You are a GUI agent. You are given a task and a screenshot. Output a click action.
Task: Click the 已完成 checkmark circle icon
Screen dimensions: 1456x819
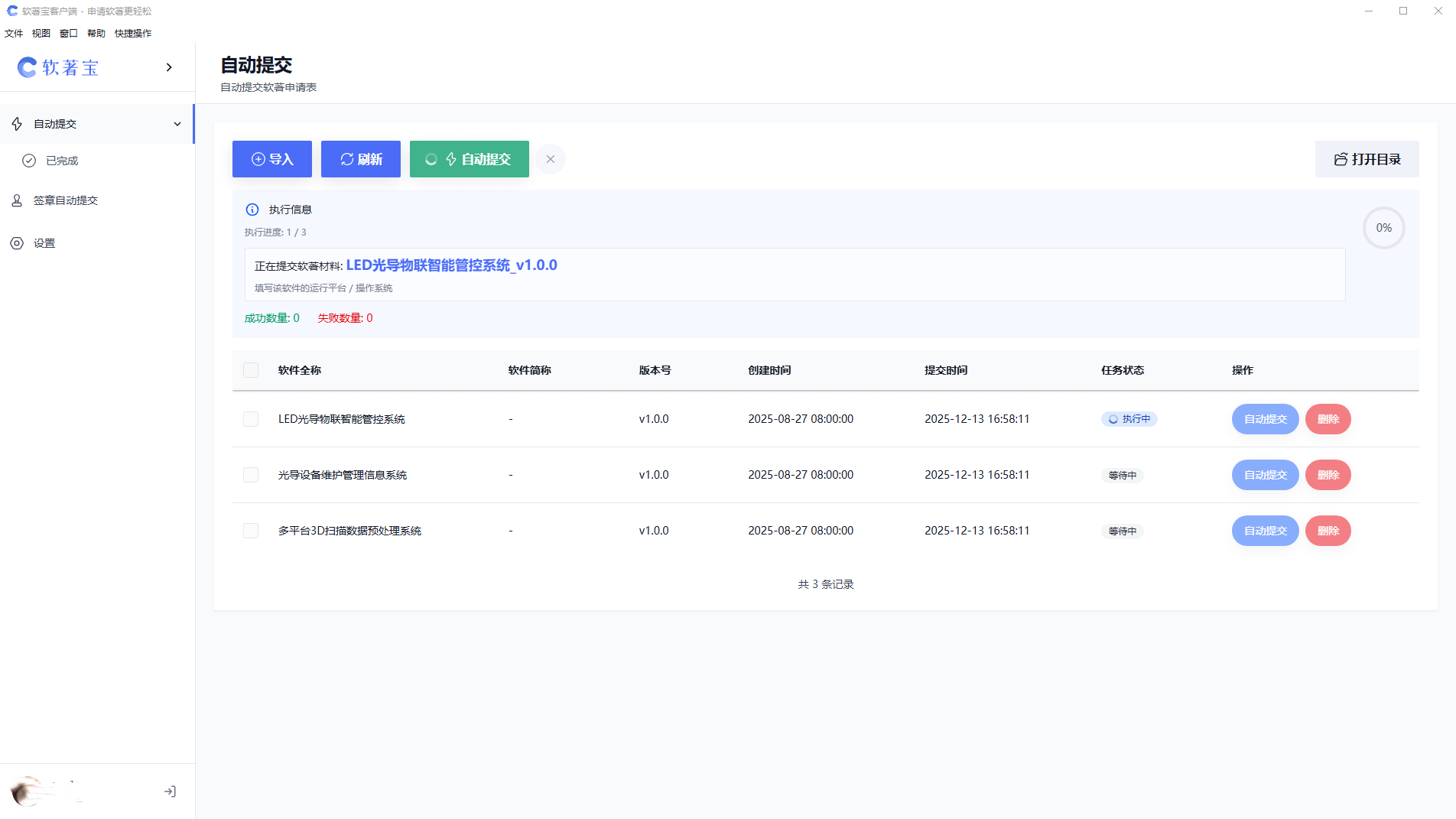coord(29,161)
